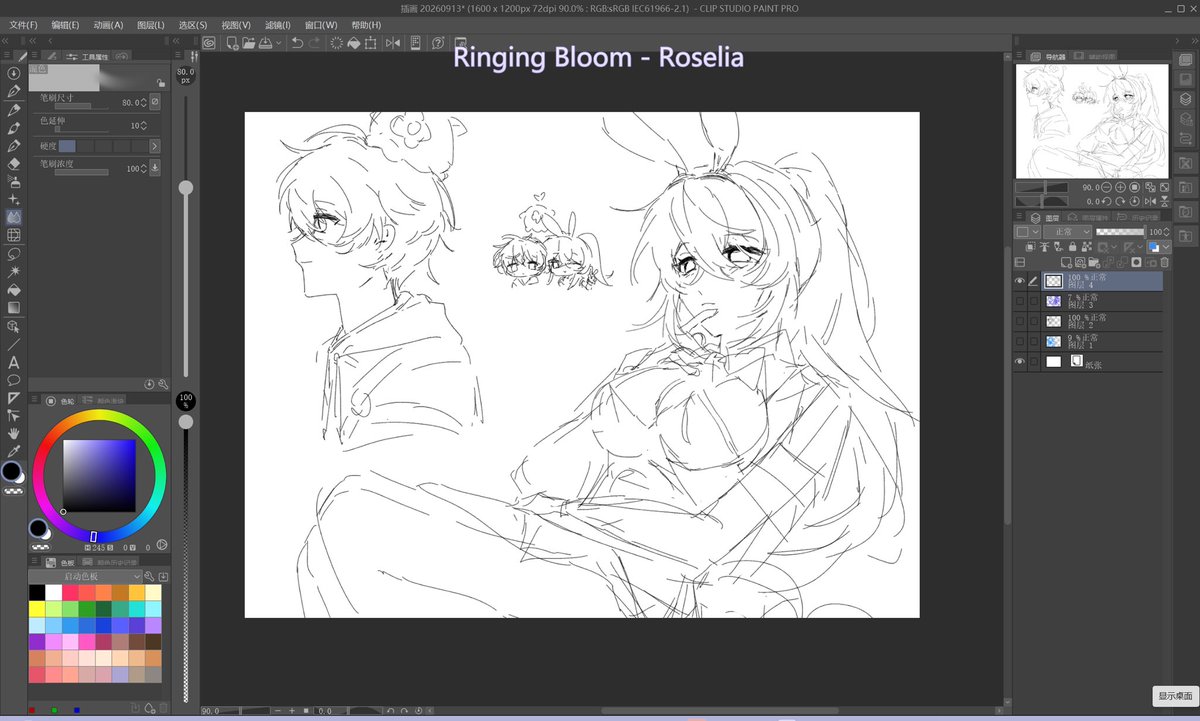Select the Hand move canvas tool

[x=14, y=433]
